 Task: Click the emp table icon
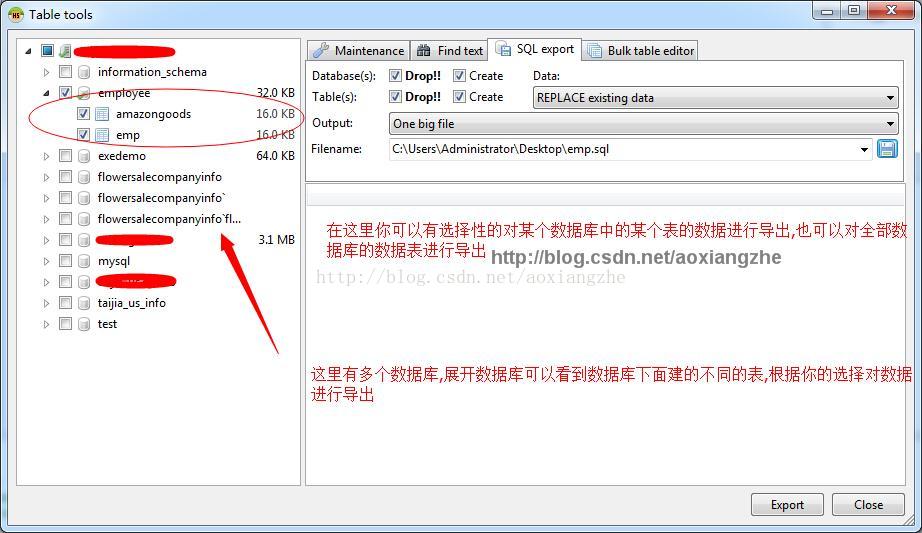102,135
